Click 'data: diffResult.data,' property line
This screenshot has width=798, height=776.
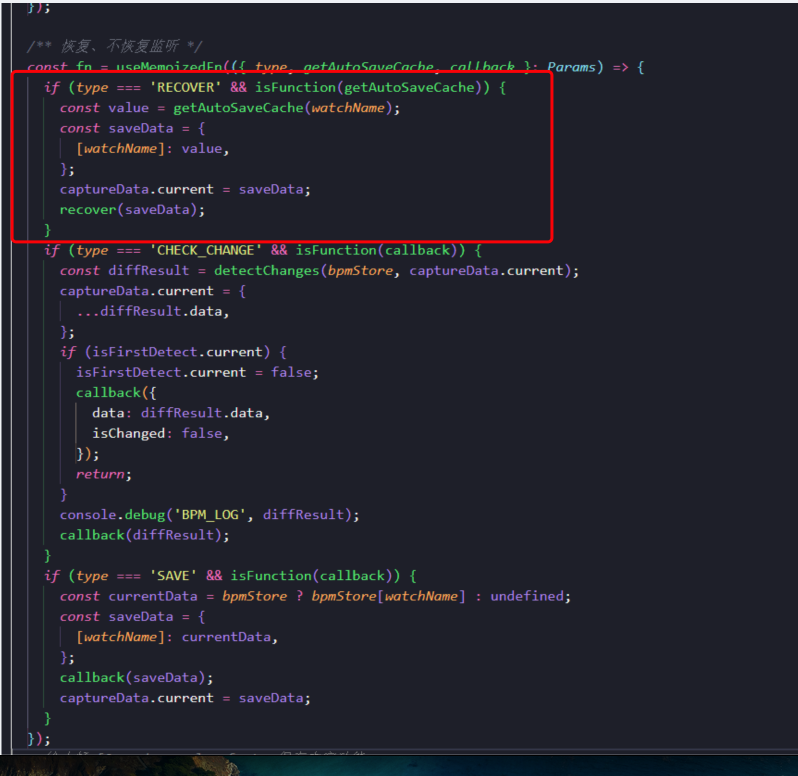click(181, 413)
